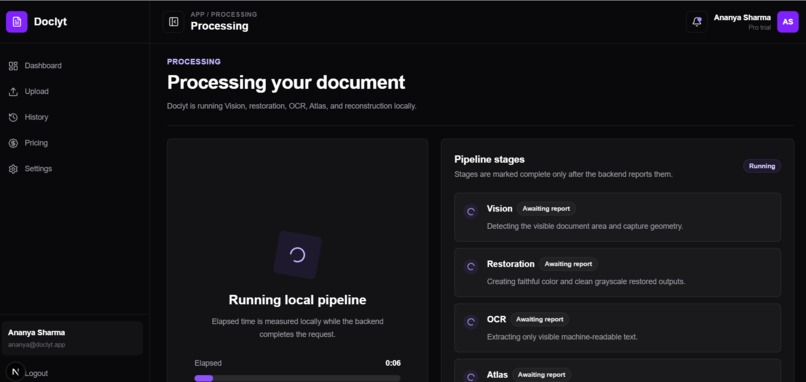This screenshot has width=806, height=382.
Task: Click the Pipeline stages heading
Action: (489, 159)
